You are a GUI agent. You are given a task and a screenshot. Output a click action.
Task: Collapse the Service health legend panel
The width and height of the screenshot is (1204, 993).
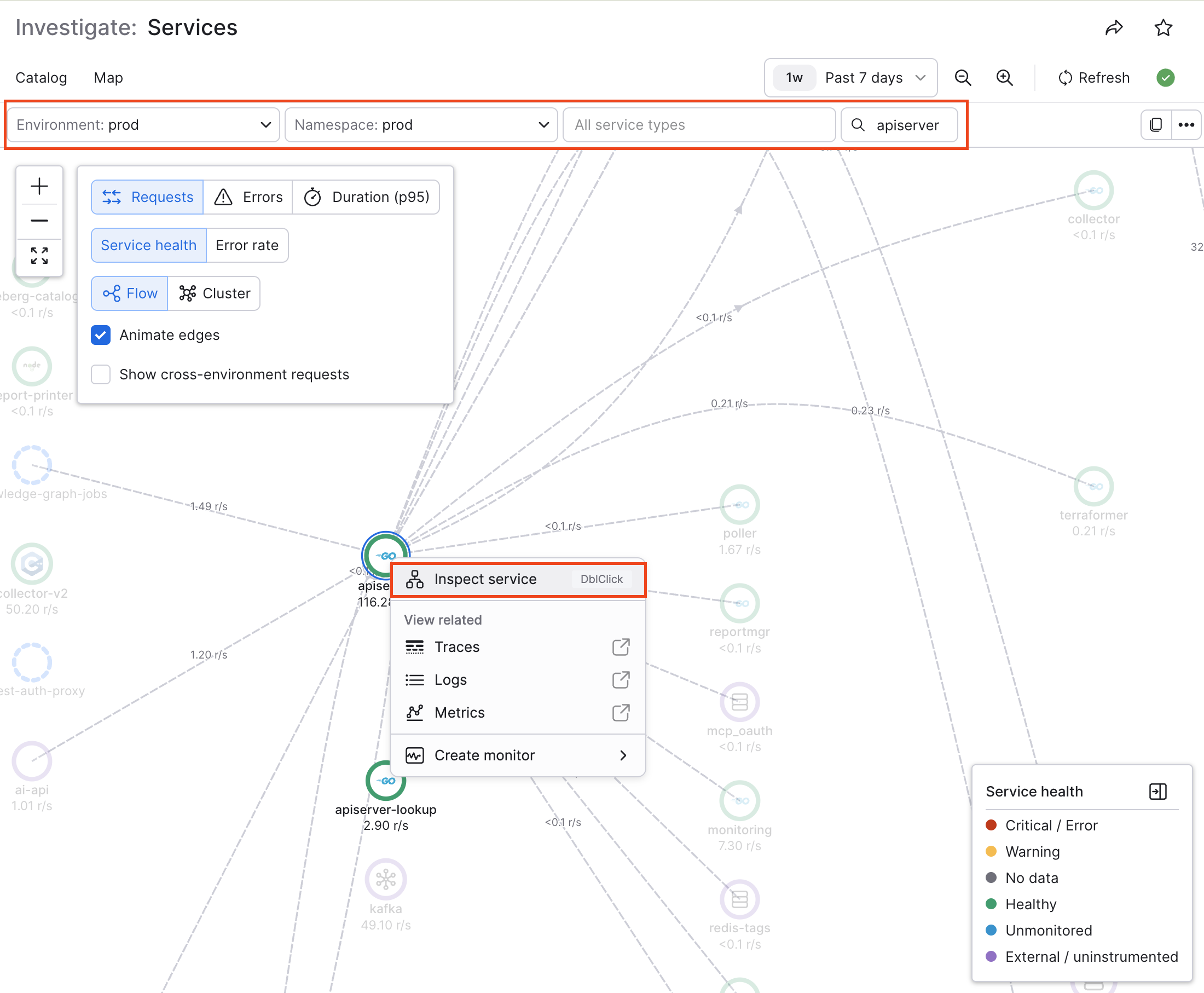(1157, 791)
